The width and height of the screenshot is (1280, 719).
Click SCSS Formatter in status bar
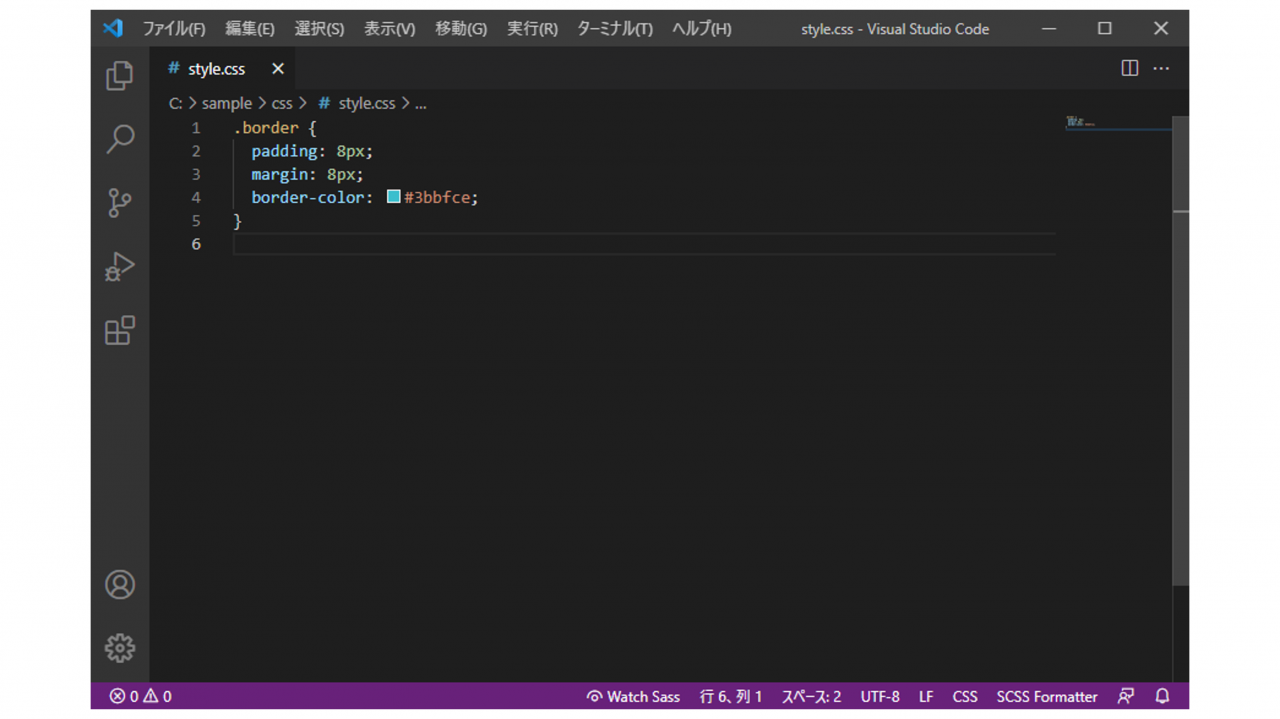[x=1047, y=696]
